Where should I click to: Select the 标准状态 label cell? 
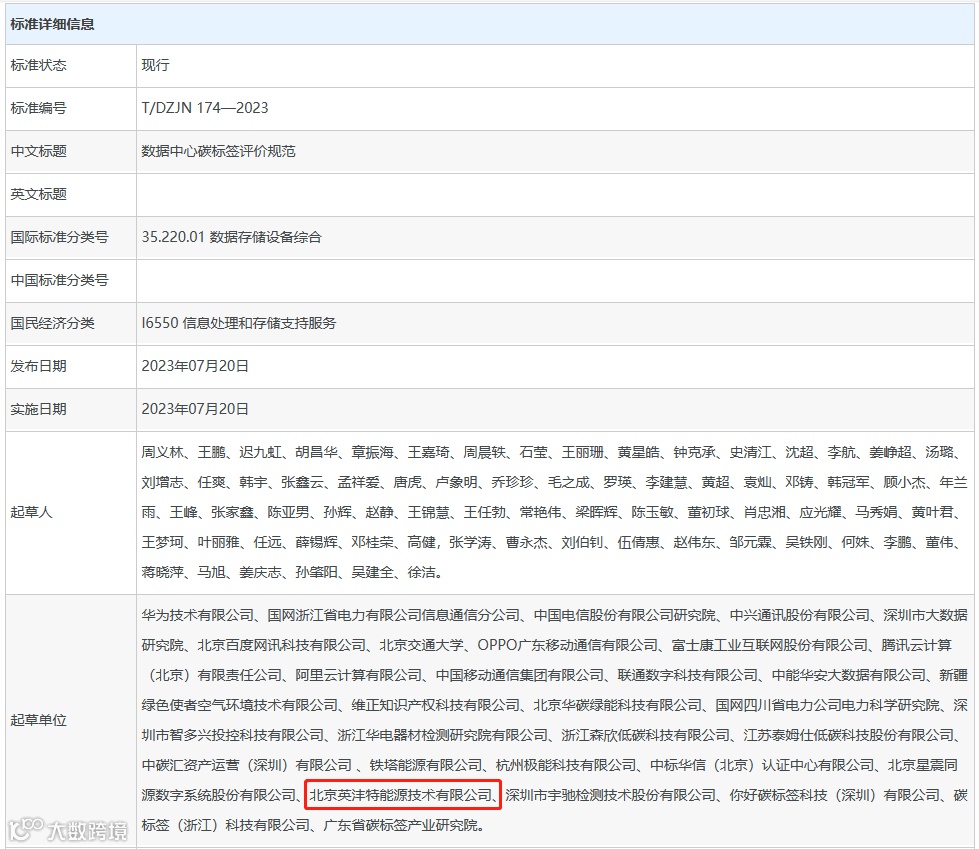[38, 65]
